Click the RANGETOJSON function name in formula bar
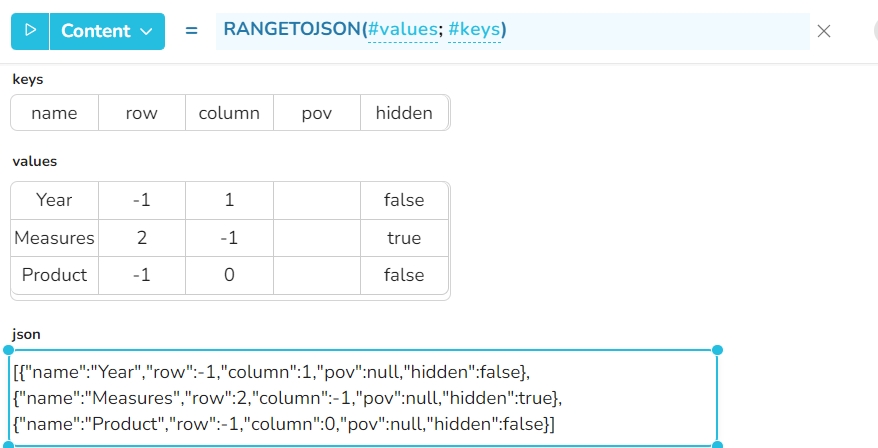This screenshot has width=878, height=448. [292, 31]
